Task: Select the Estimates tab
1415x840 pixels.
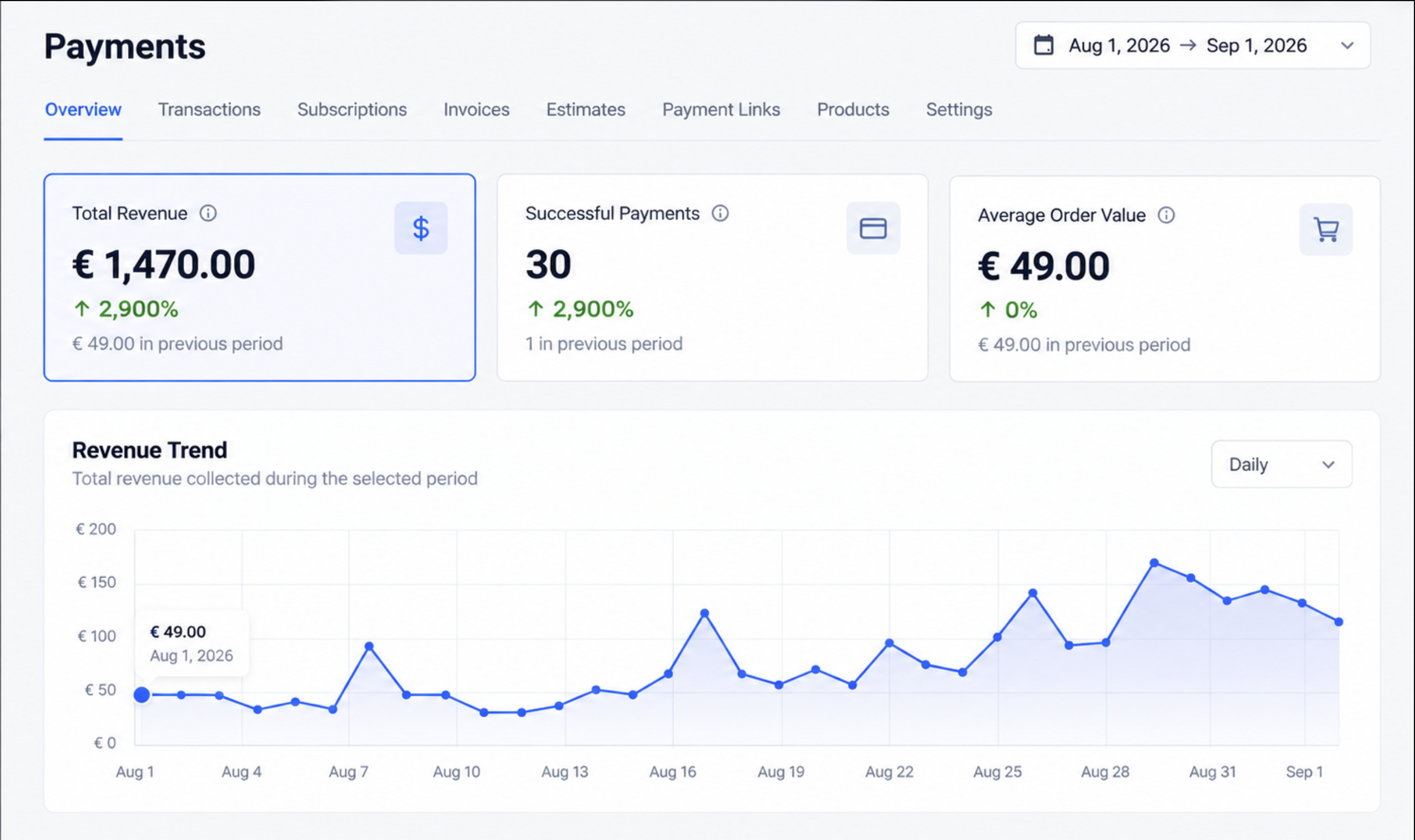Action: coord(585,109)
